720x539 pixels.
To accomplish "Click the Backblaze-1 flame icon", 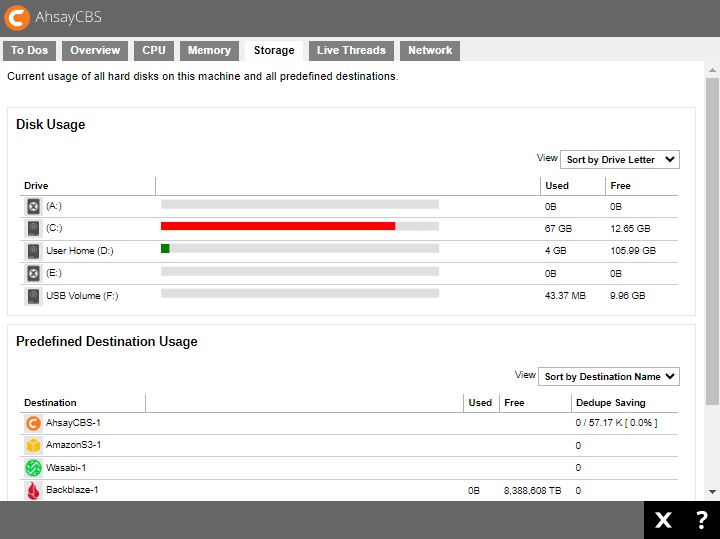I will pyautogui.click(x=33, y=490).
